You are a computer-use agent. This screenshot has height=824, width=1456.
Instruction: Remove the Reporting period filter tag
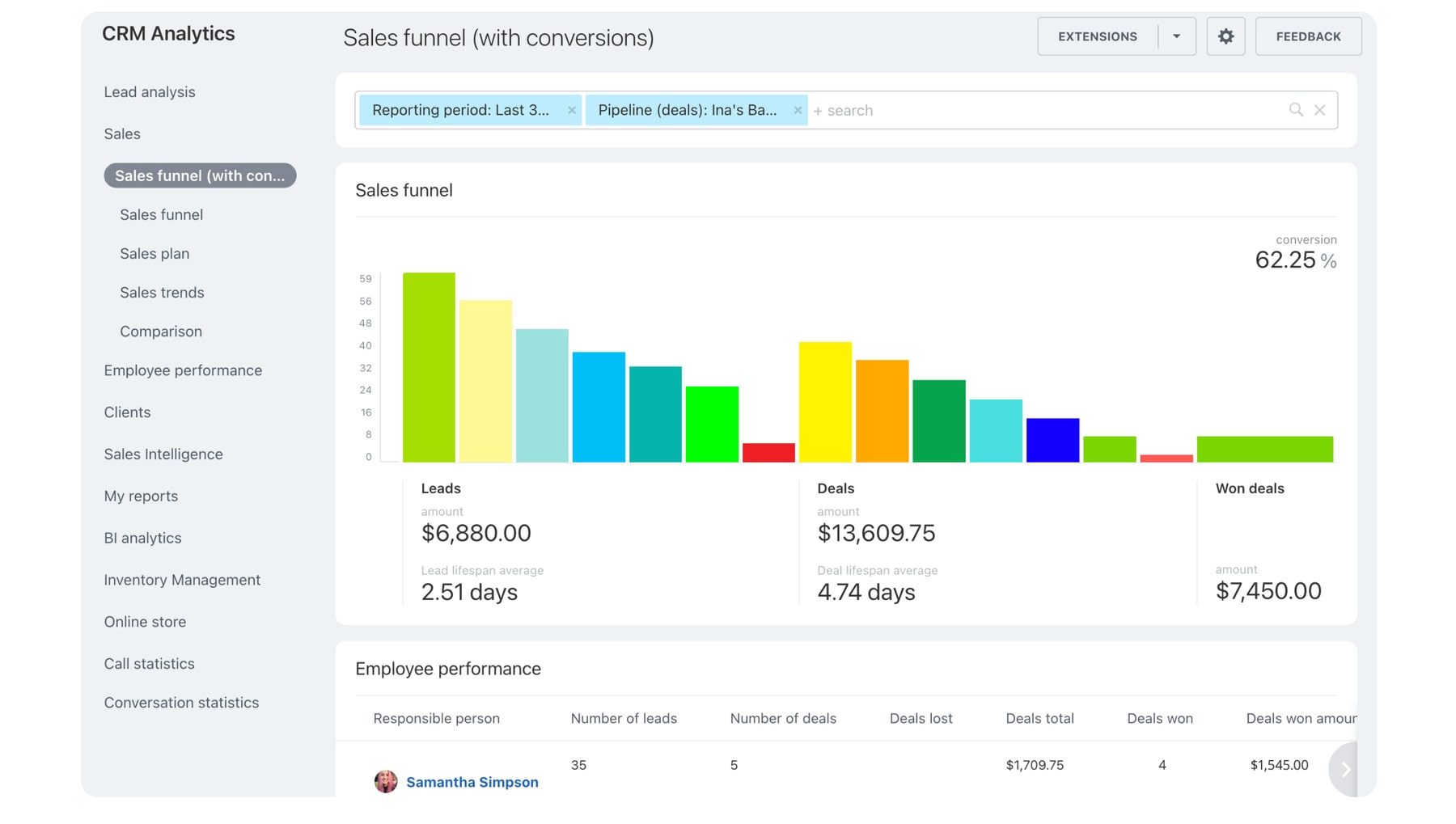pyautogui.click(x=572, y=110)
